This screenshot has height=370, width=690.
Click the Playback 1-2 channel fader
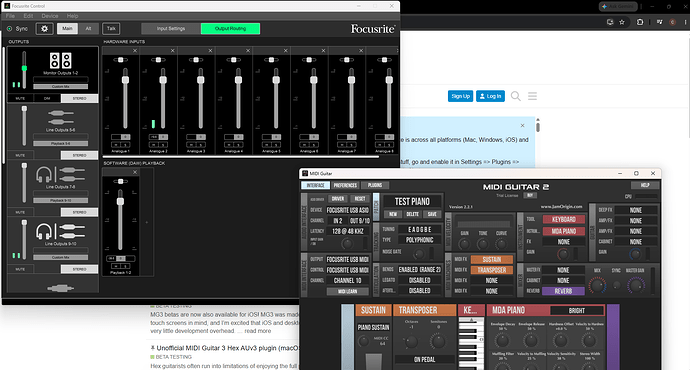pyautogui.click(x=120, y=201)
